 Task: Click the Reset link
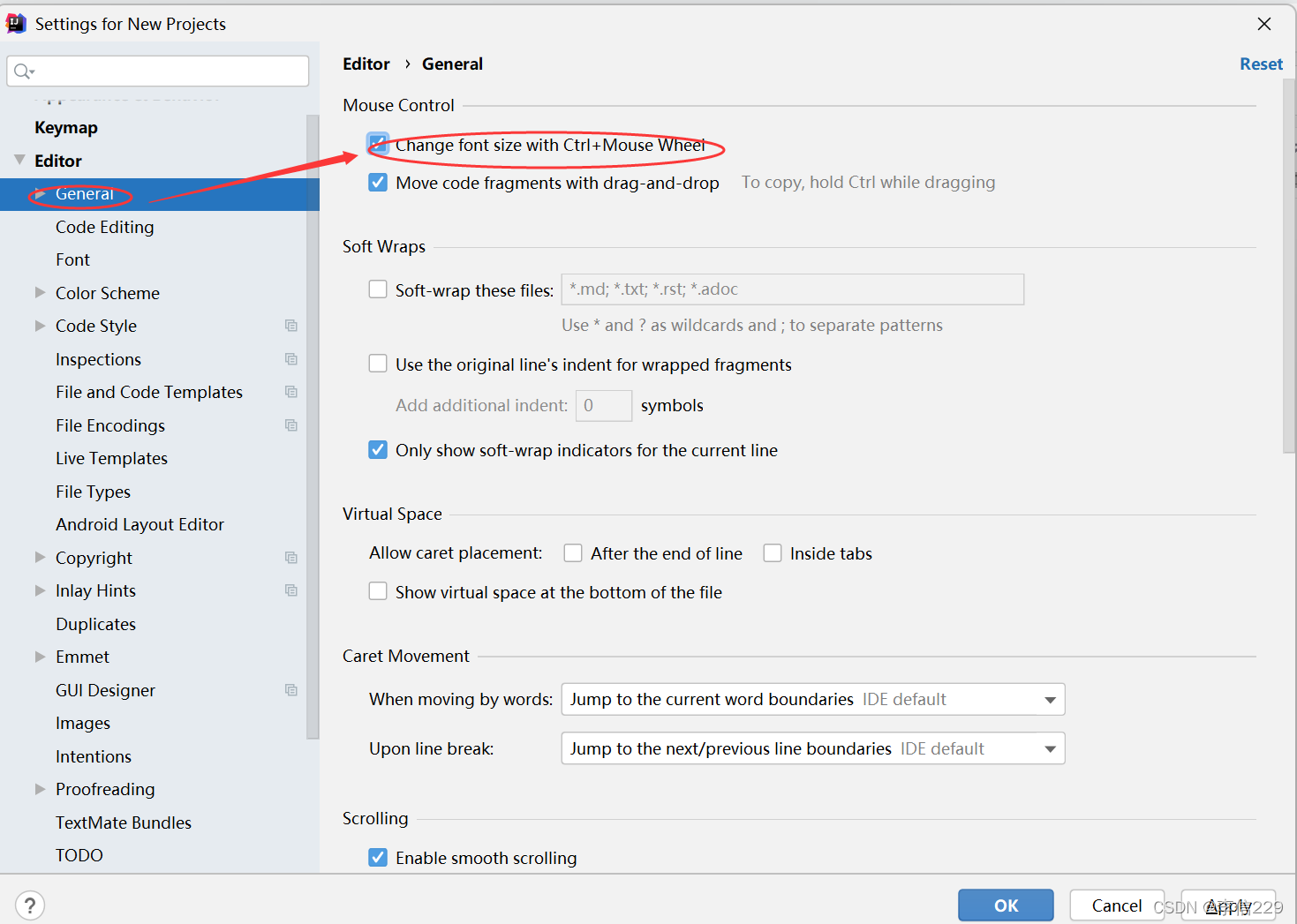1261,64
